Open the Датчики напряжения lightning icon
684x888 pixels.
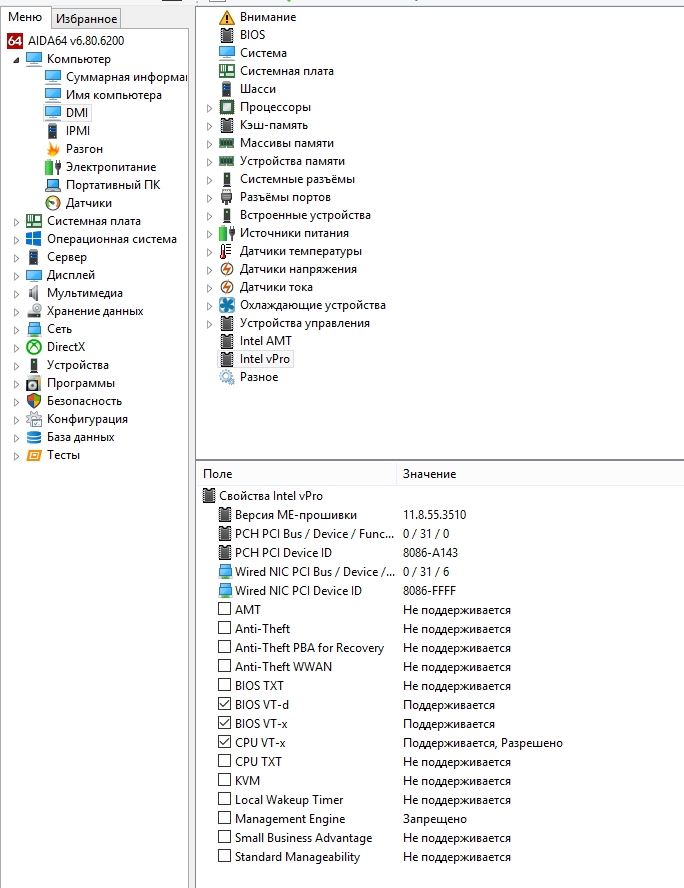click(x=226, y=269)
